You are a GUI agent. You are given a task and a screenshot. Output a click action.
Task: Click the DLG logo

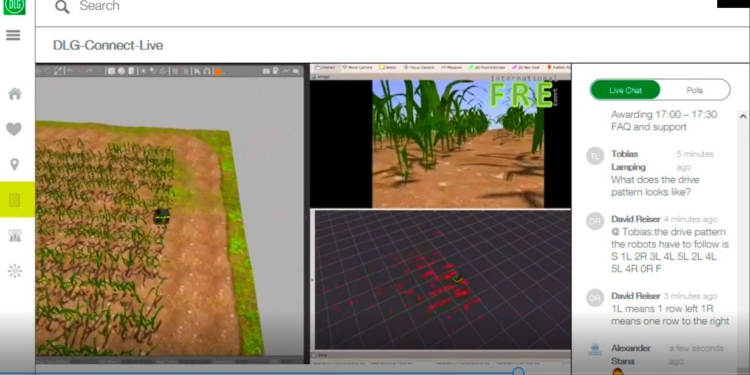[x=14, y=6]
